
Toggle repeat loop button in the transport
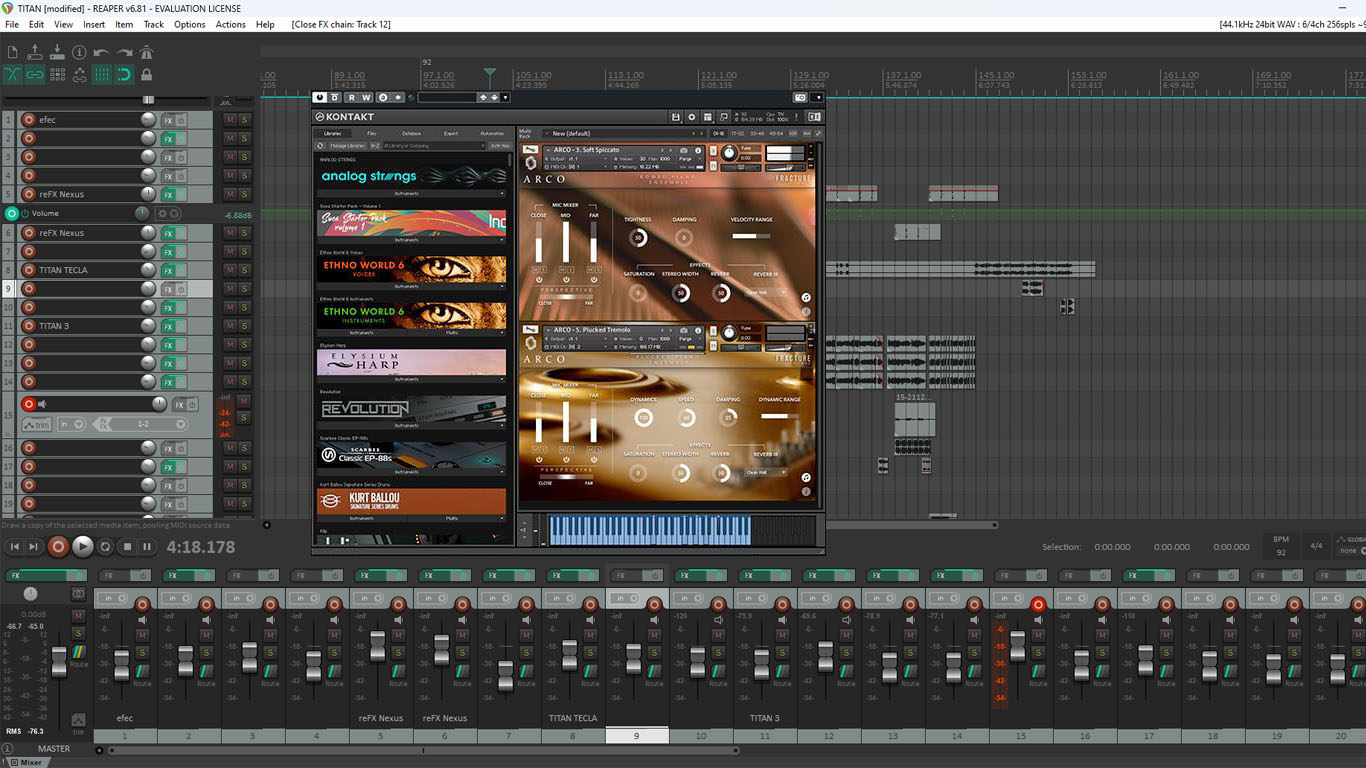pos(106,547)
